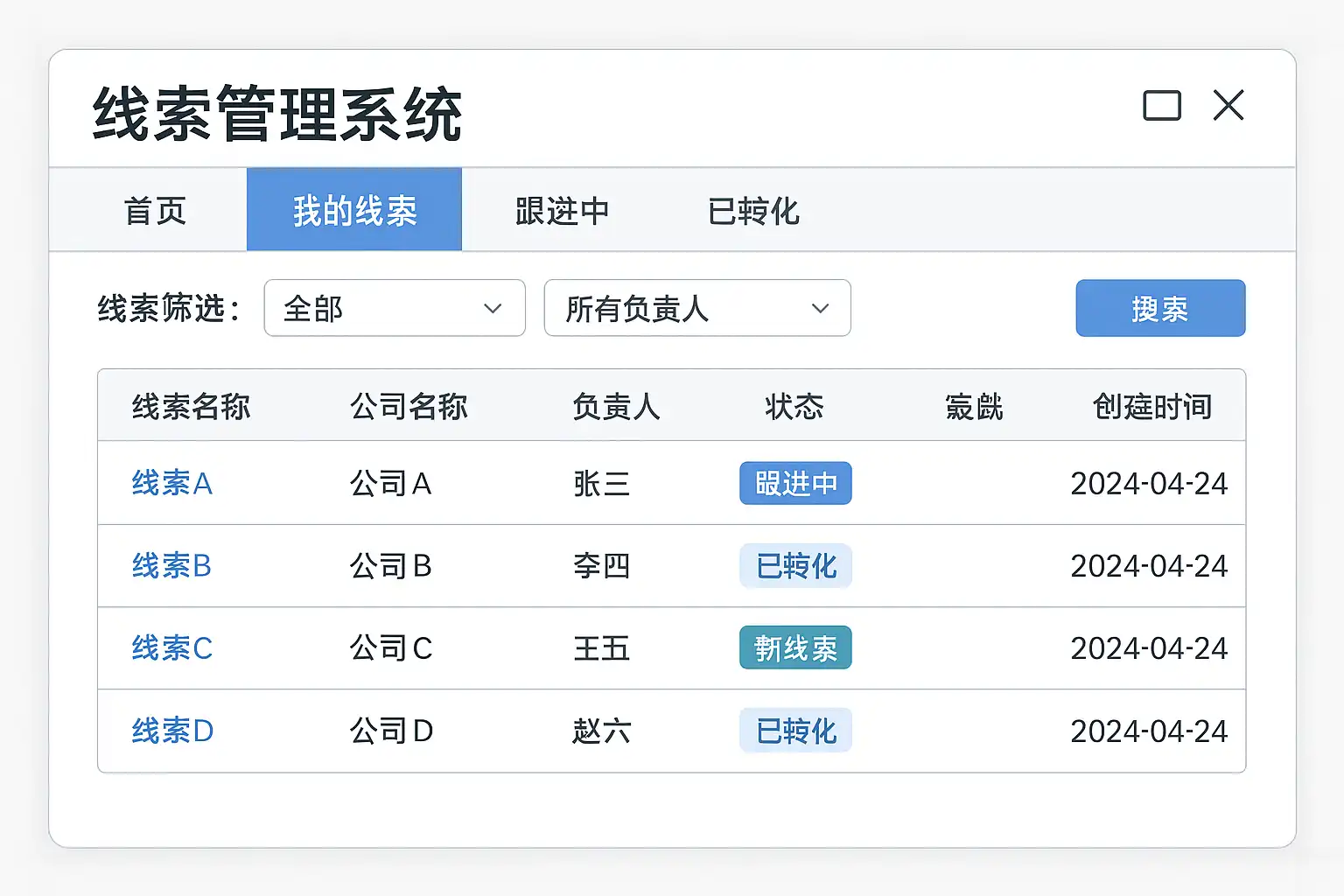Image resolution: width=1344 pixels, height=896 pixels.
Task: Sort by the 线索名称 column header
Action: 191,407
